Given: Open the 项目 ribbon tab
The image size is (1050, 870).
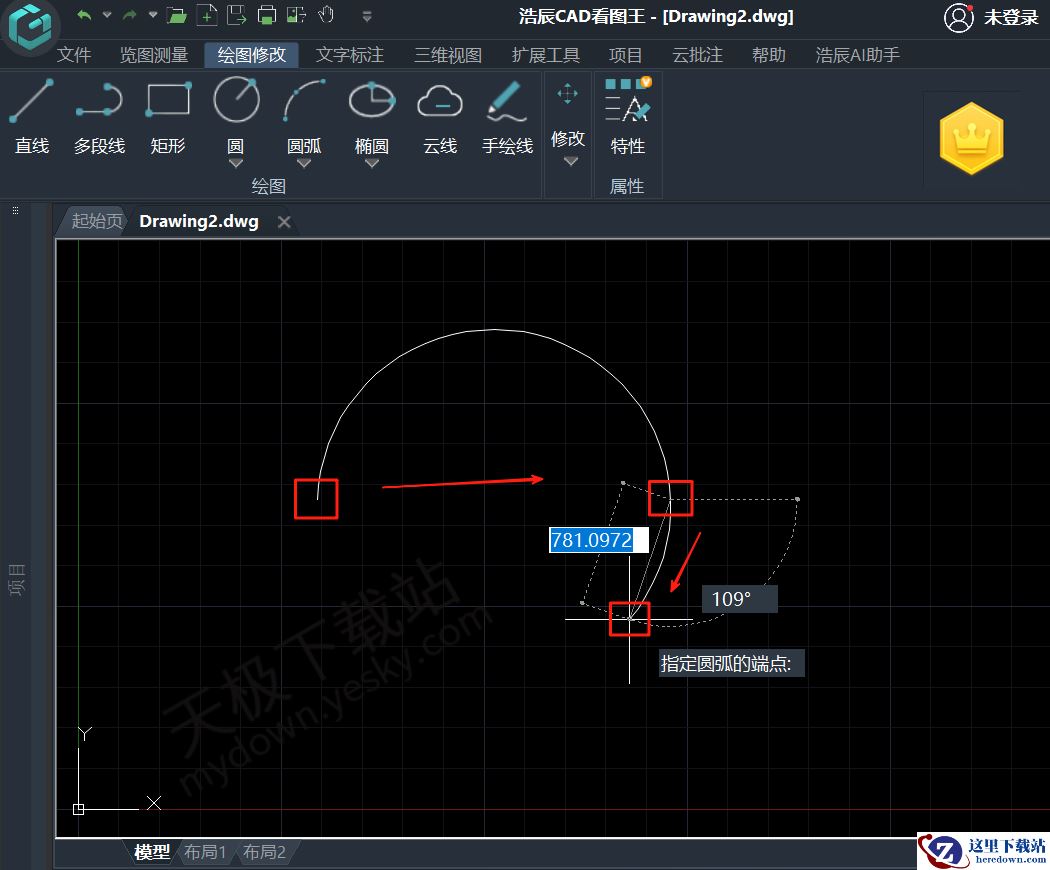Looking at the screenshot, I should [625, 55].
